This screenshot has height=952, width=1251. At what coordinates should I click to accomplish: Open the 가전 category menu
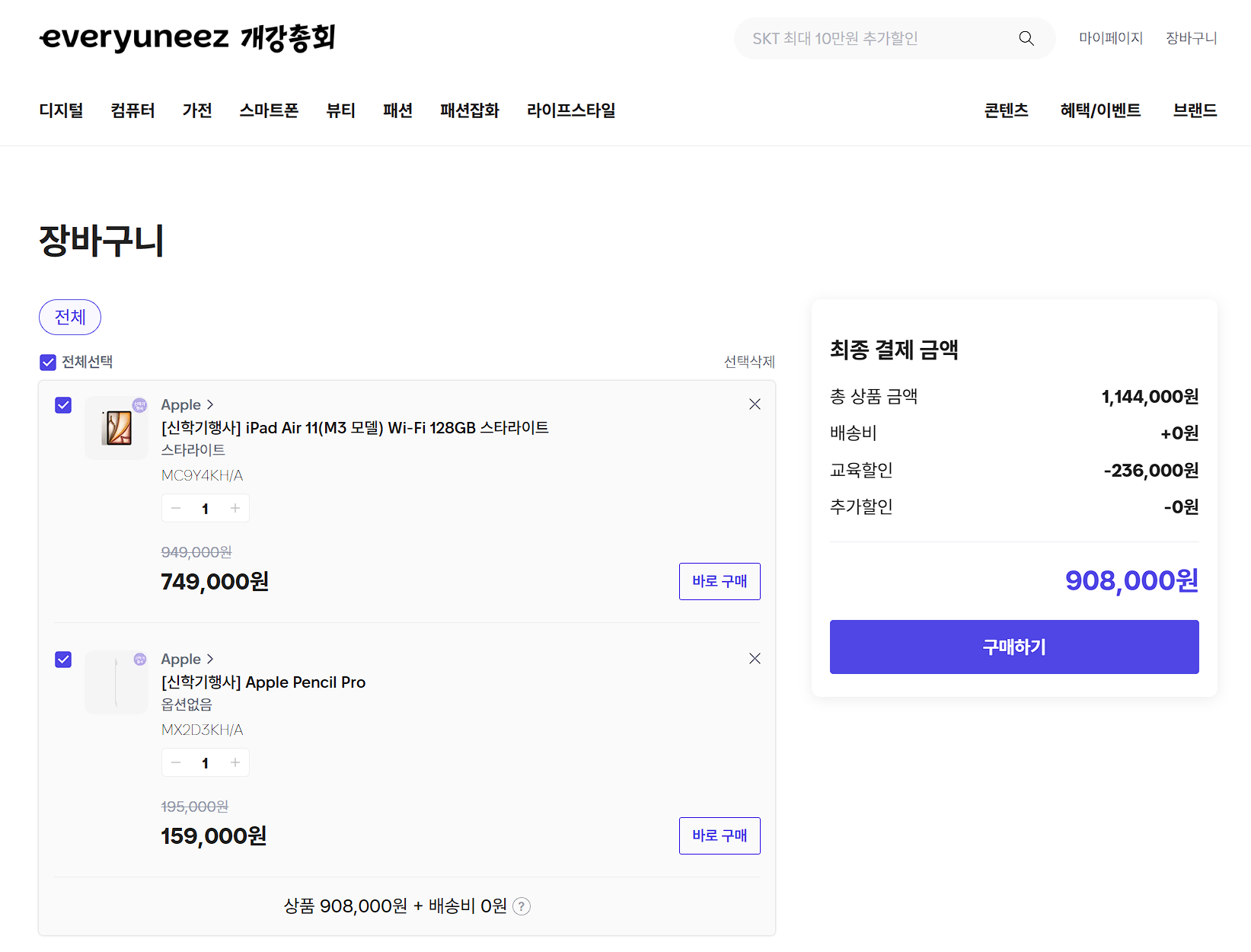tap(197, 110)
